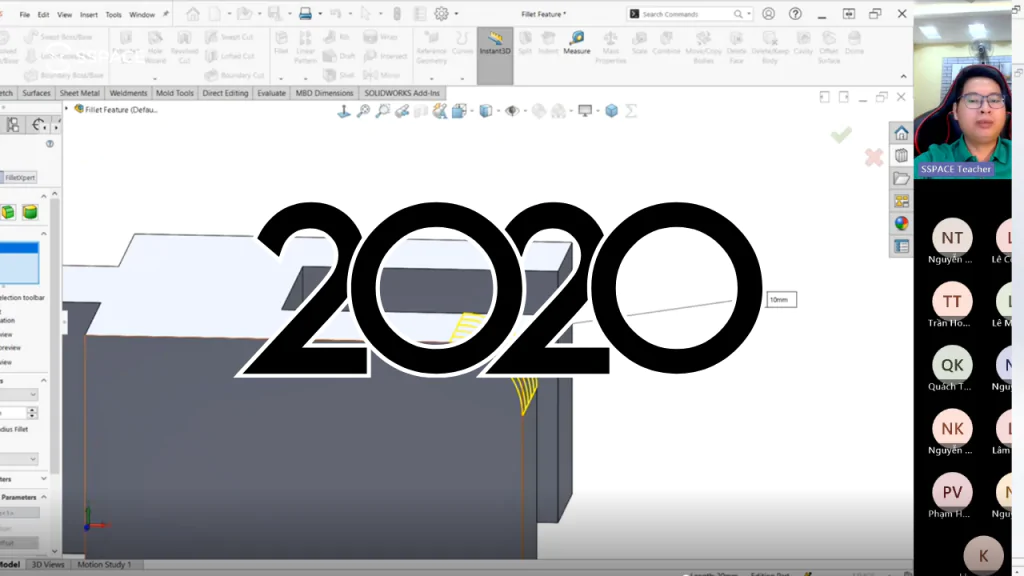Click the PropertyManager help question icon
The width and height of the screenshot is (1024, 576).
(50, 144)
